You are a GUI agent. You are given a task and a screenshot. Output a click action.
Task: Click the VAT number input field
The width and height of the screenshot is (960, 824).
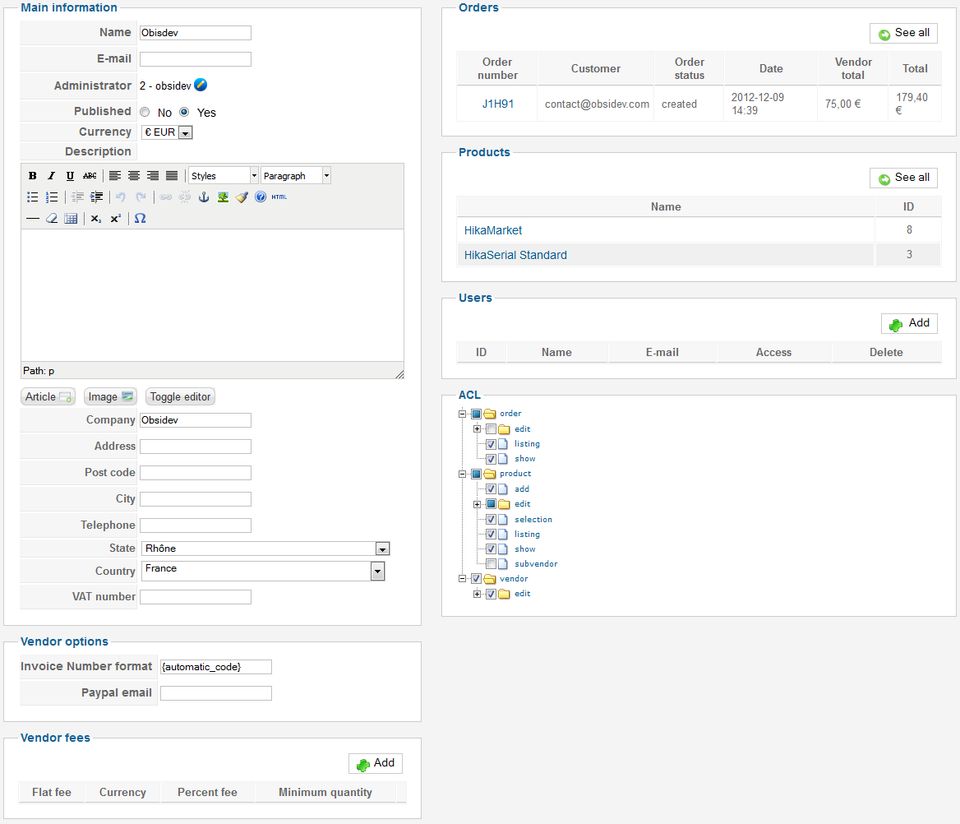(195, 597)
